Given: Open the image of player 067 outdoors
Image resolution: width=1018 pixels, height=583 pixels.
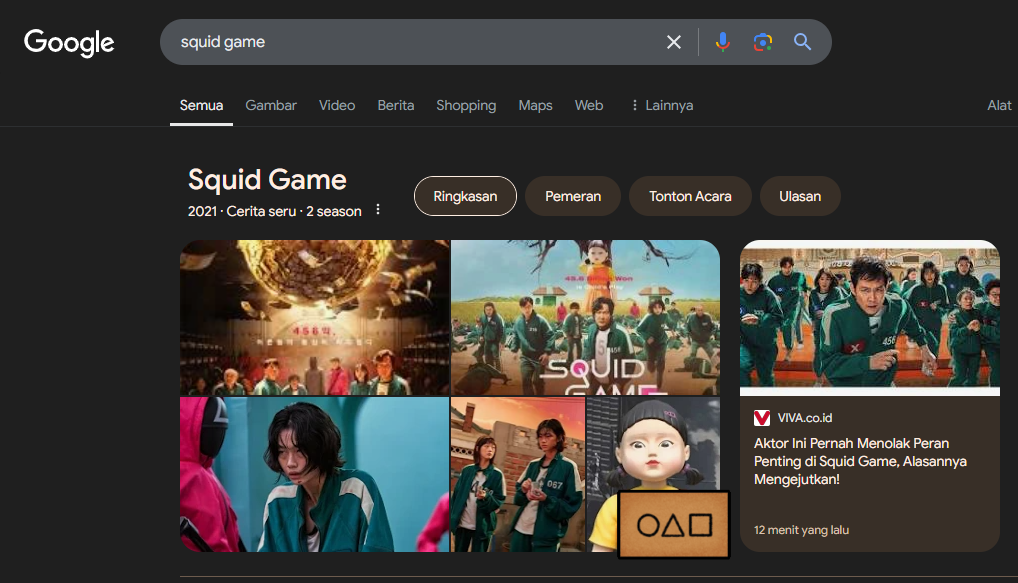Looking at the screenshot, I should click(x=517, y=475).
